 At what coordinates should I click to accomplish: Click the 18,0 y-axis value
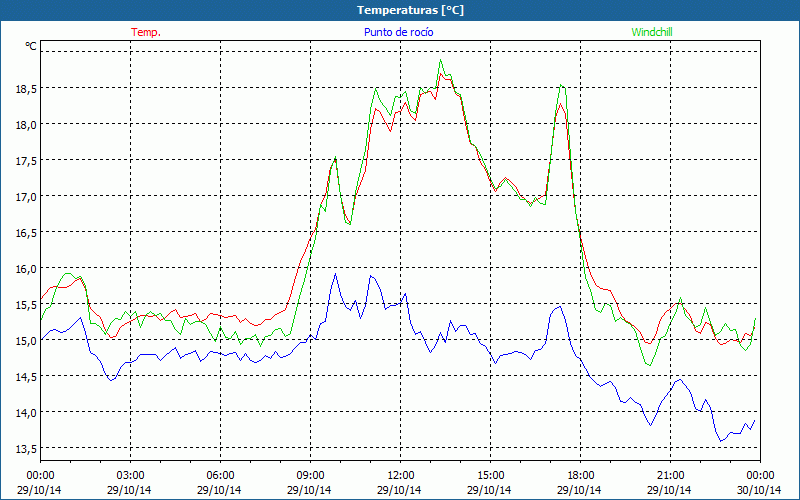pyautogui.click(x=26, y=124)
